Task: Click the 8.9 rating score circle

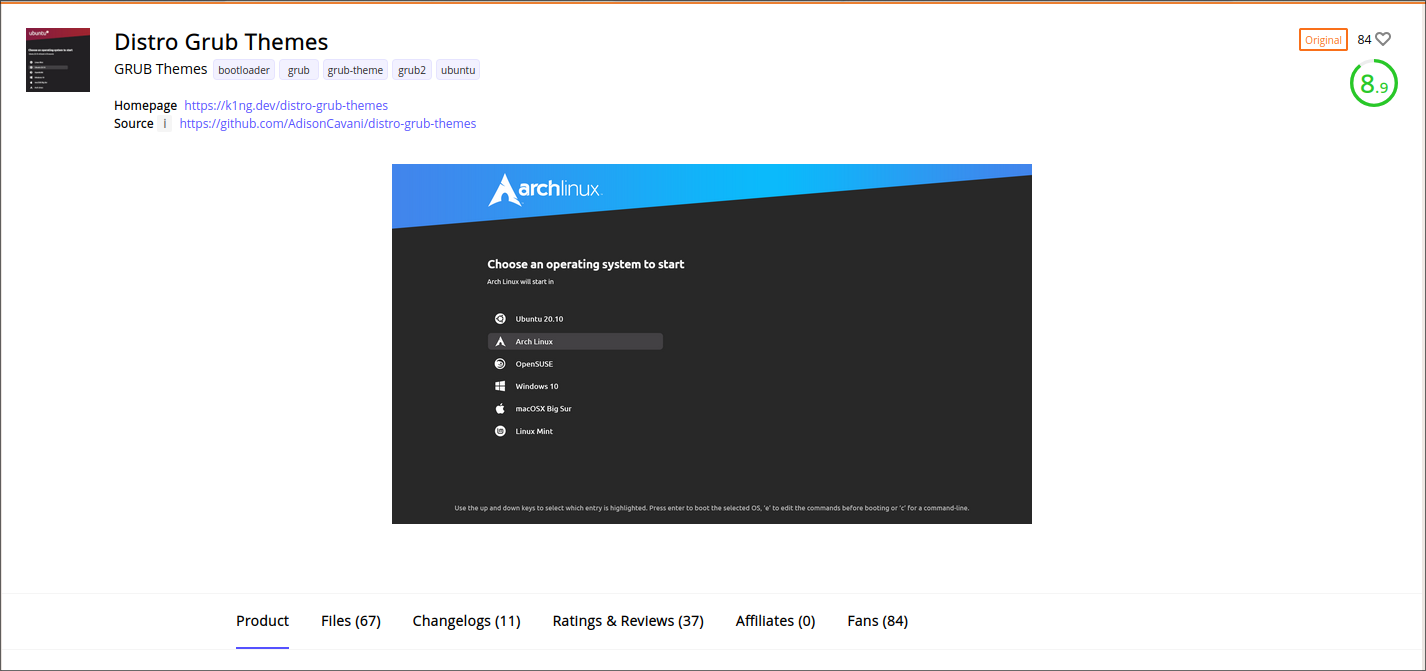Action: 1373,84
